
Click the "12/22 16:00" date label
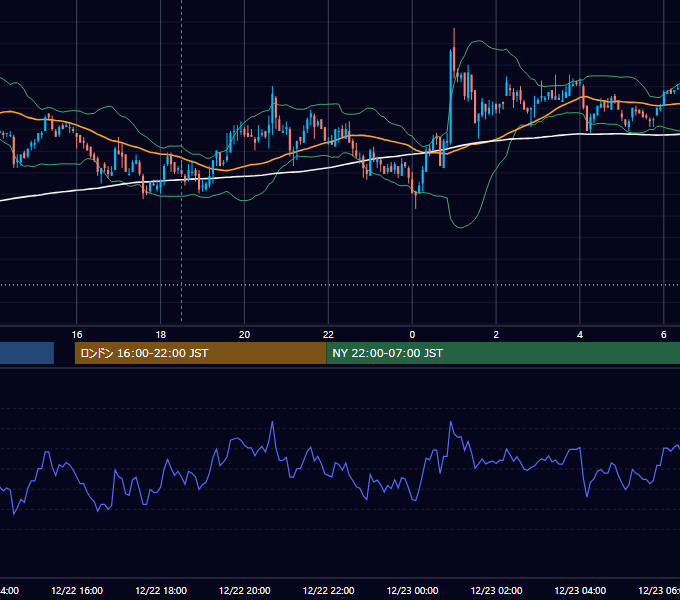click(77, 590)
